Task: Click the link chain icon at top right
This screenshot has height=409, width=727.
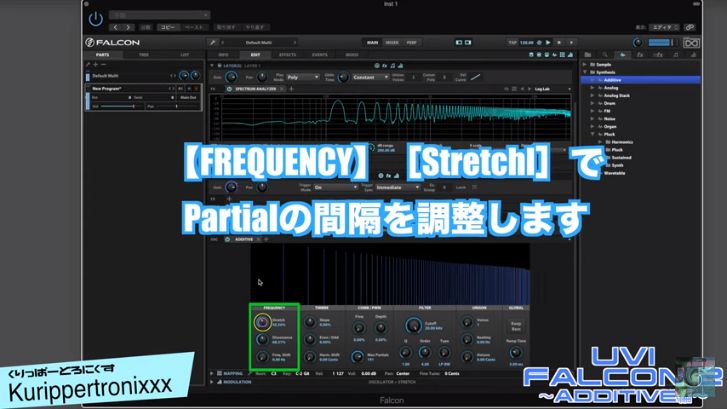Action: coord(689,27)
